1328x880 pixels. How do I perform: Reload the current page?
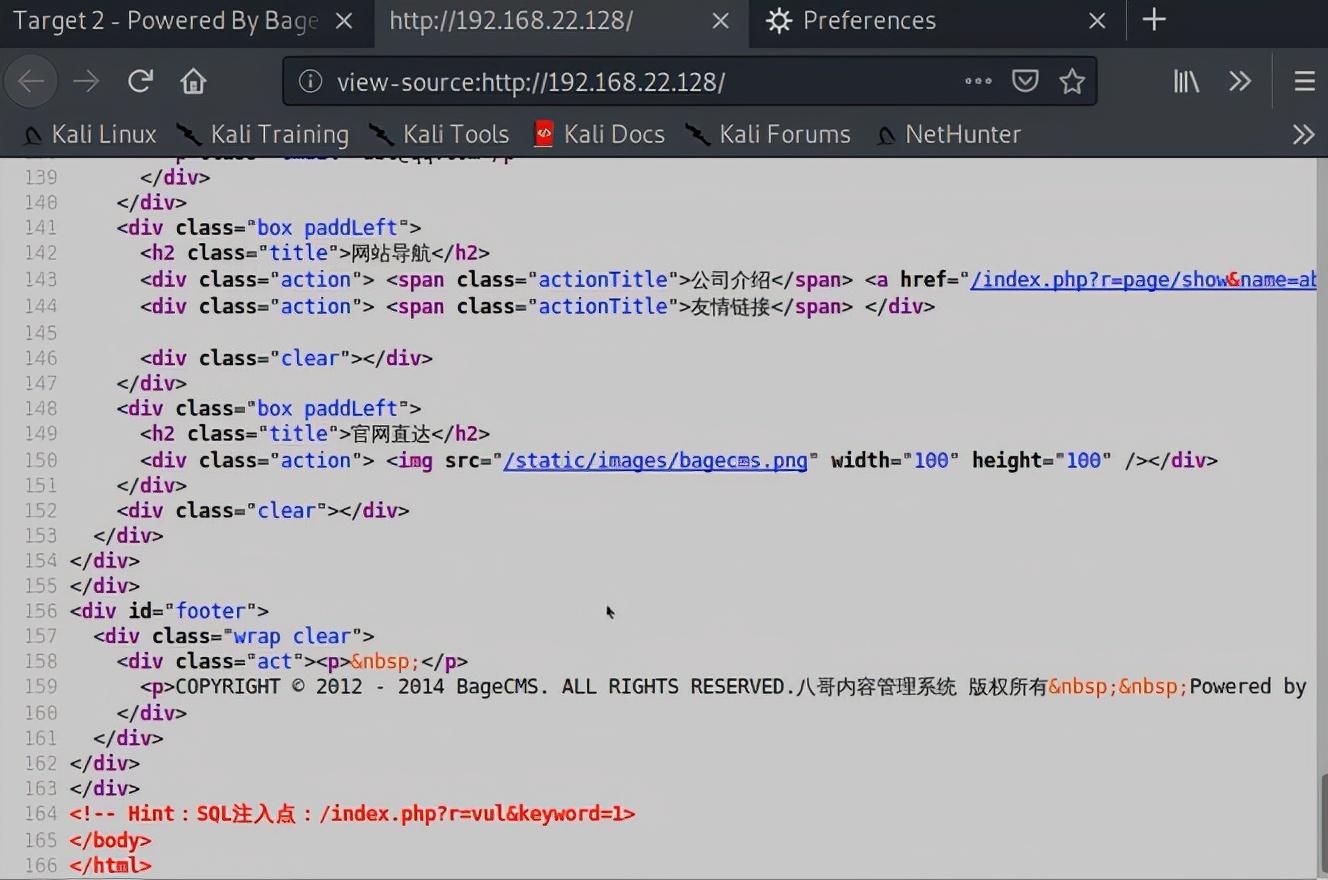[140, 81]
